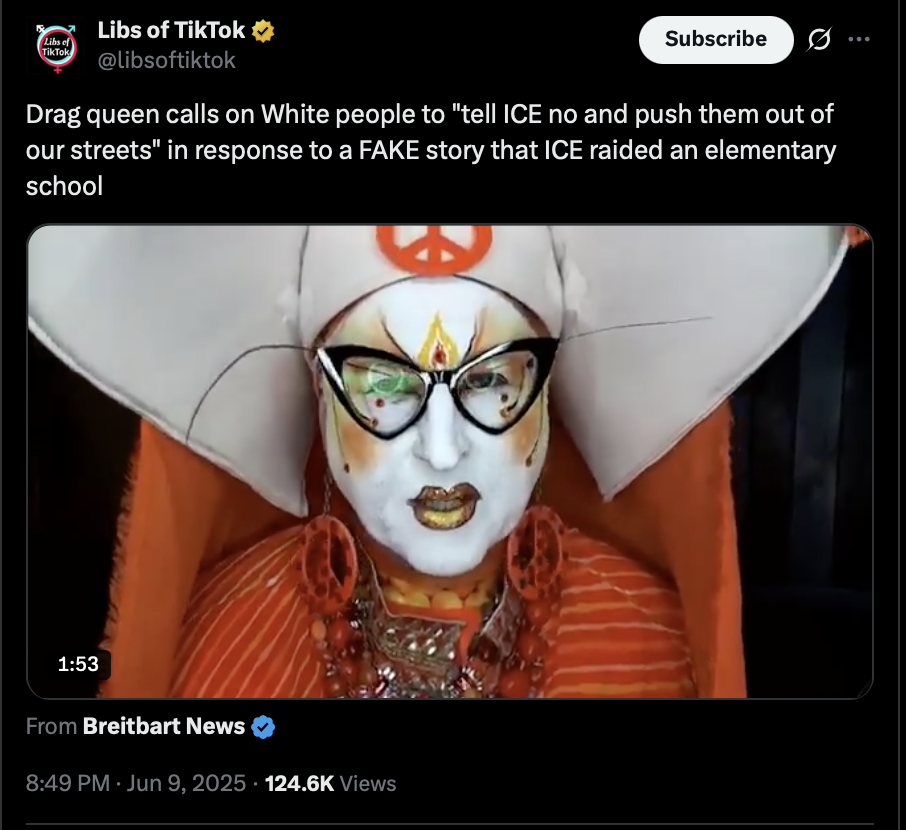906x830 pixels.
Task: Click the From label under the video
Action: pyautogui.click(x=51, y=727)
